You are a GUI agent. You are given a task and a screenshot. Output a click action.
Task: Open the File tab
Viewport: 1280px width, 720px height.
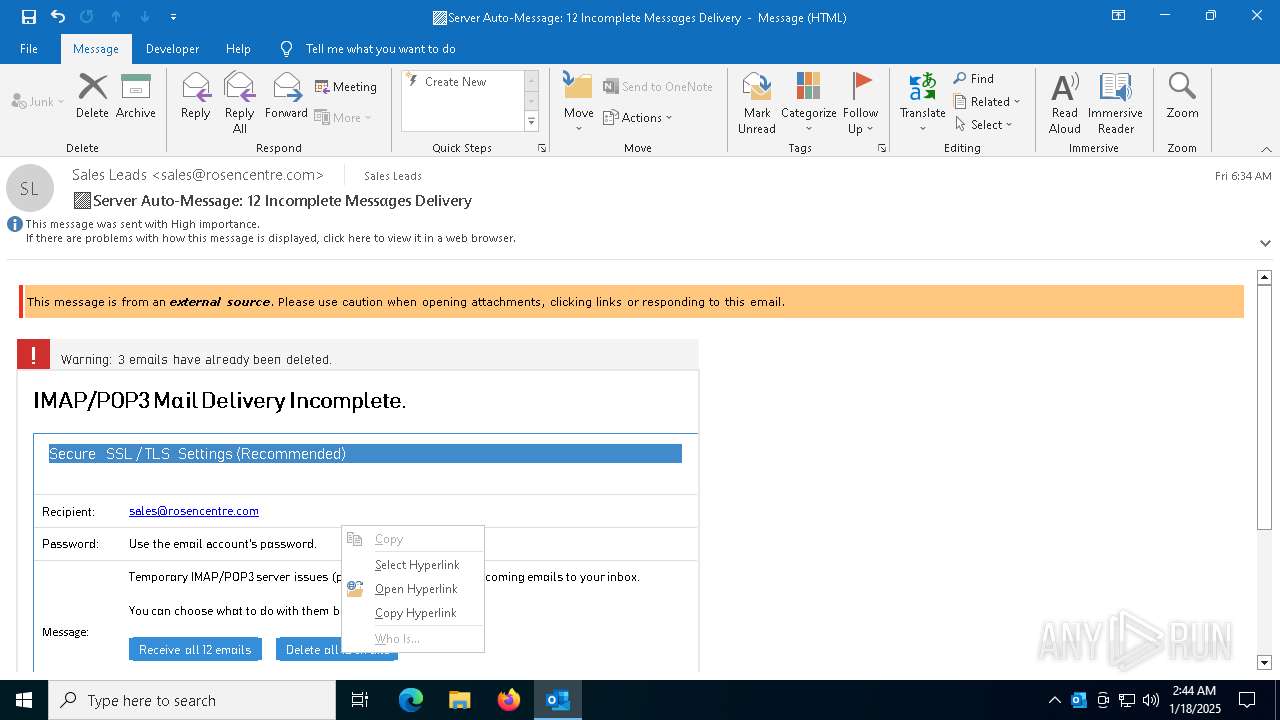tap(29, 49)
